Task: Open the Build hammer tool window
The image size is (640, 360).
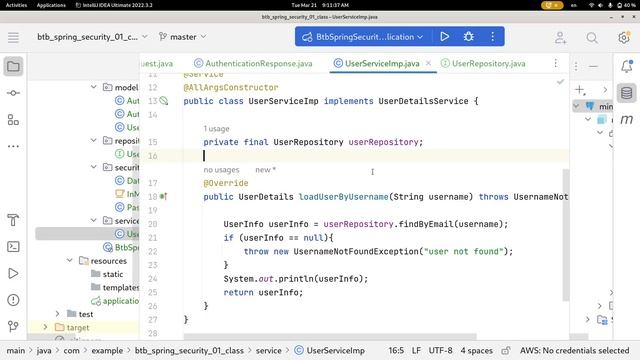Action: click(x=13, y=220)
